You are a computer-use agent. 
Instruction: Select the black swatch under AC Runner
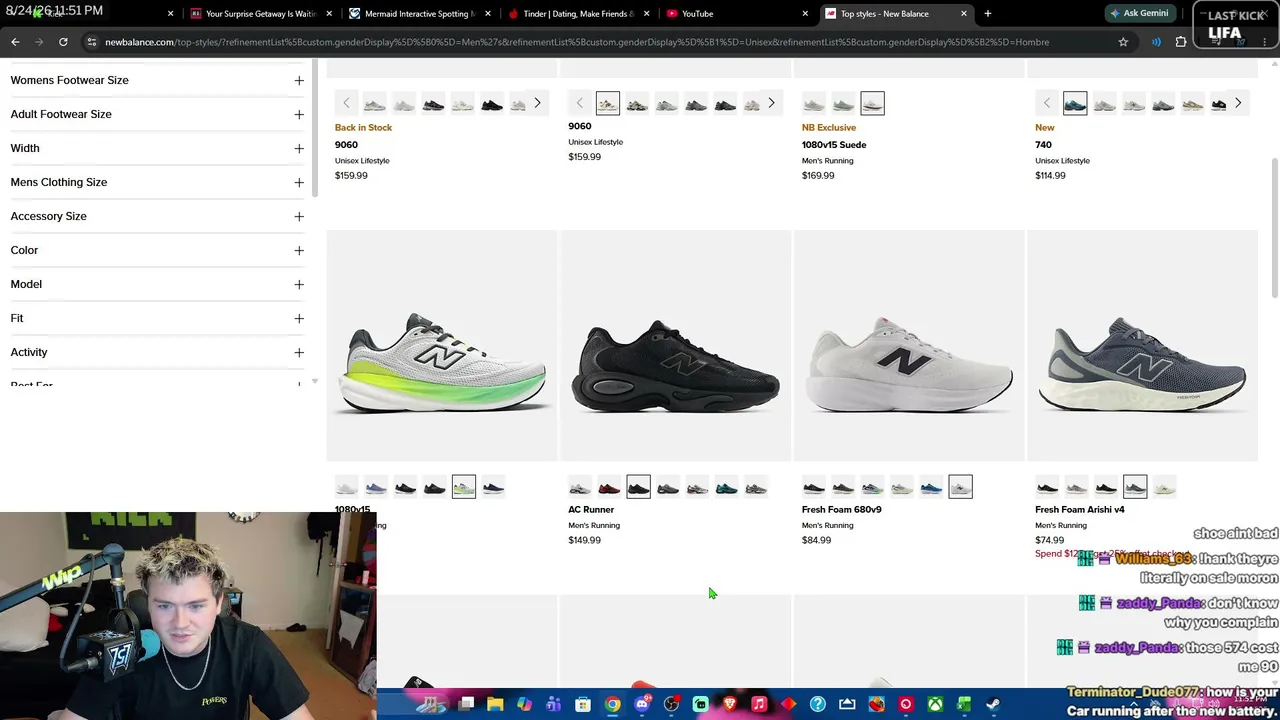click(638, 487)
